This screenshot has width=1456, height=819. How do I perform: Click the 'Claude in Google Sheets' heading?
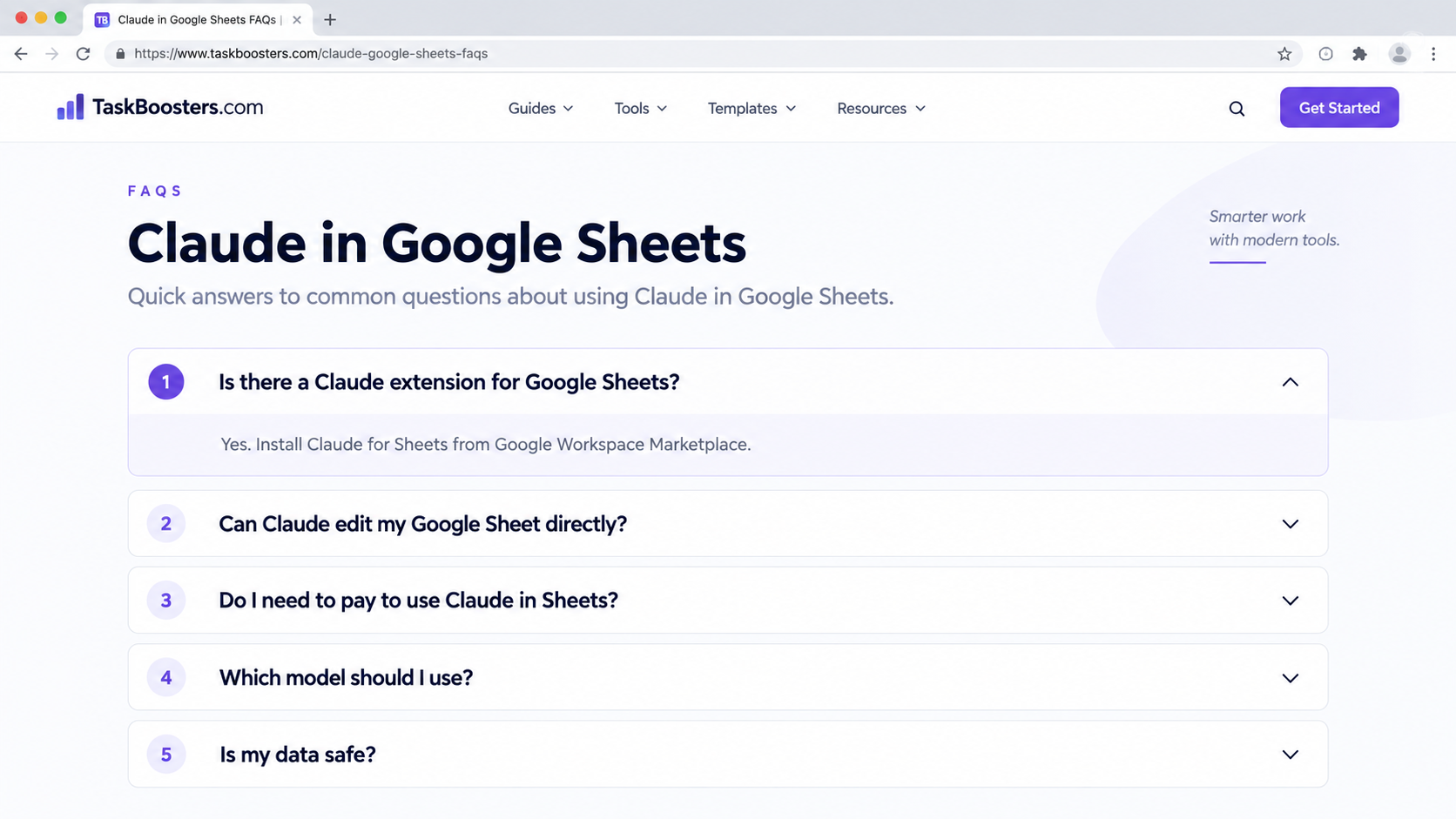[x=436, y=243]
